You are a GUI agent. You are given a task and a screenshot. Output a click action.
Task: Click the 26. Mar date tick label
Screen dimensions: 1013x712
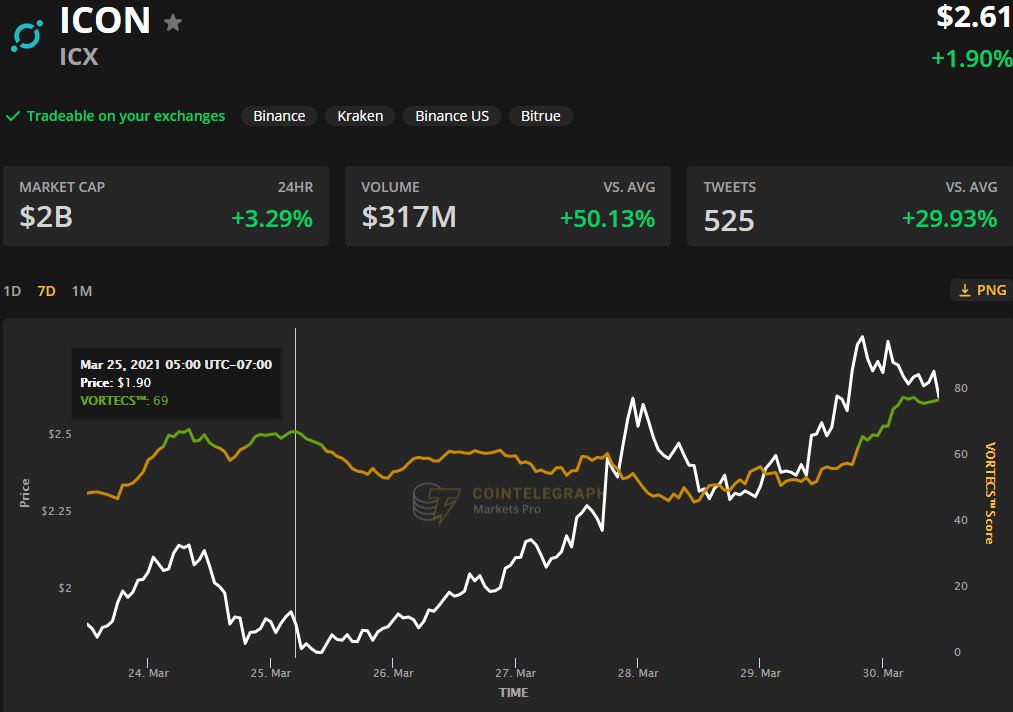pos(393,673)
